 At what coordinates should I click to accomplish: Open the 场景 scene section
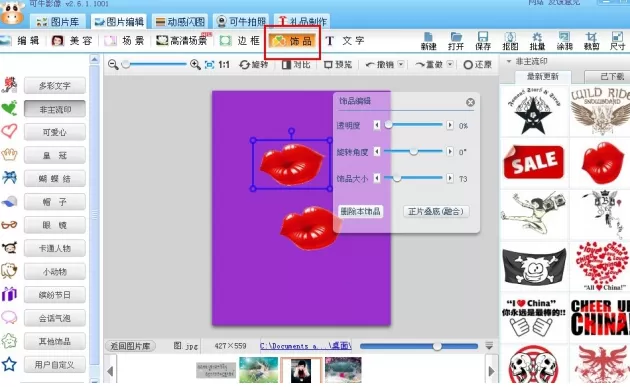point(125,41)
